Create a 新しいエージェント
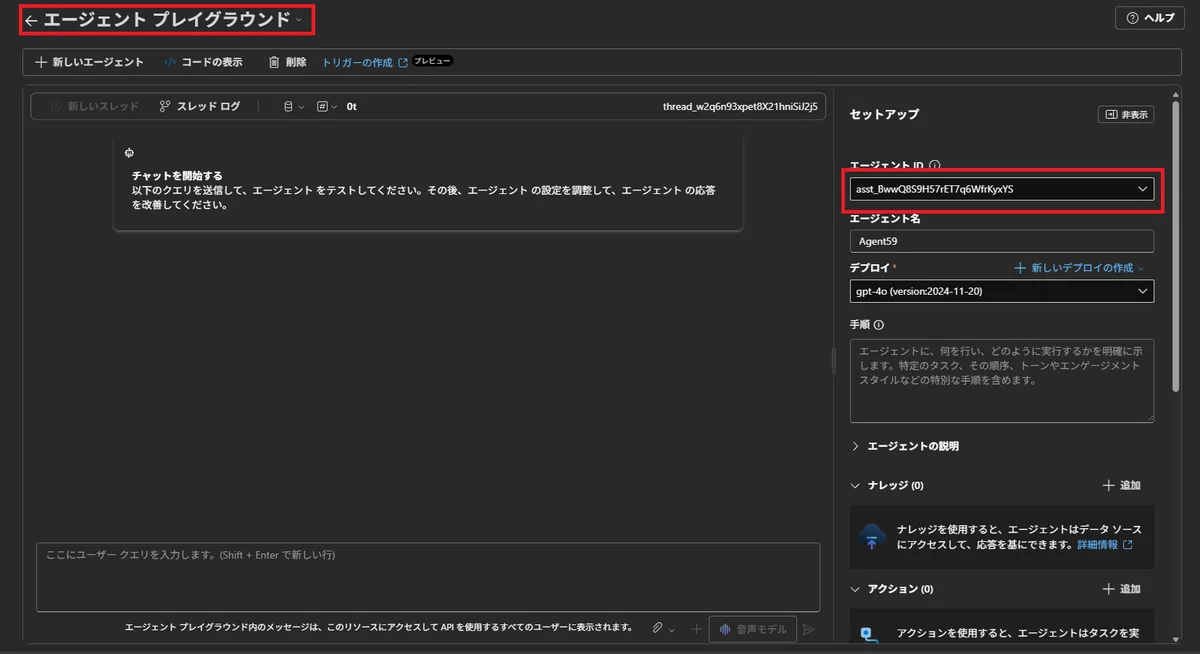1200x654 pixels. tap(89, 62)
